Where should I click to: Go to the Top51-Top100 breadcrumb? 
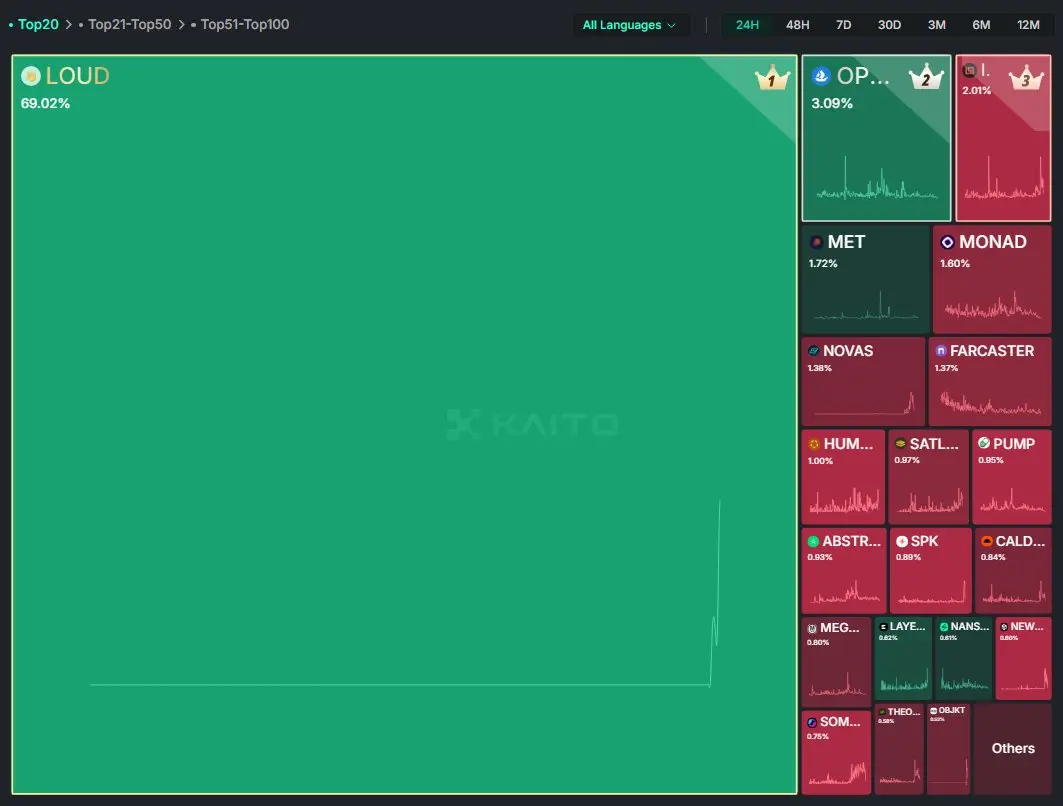click(x=245, y=24)
